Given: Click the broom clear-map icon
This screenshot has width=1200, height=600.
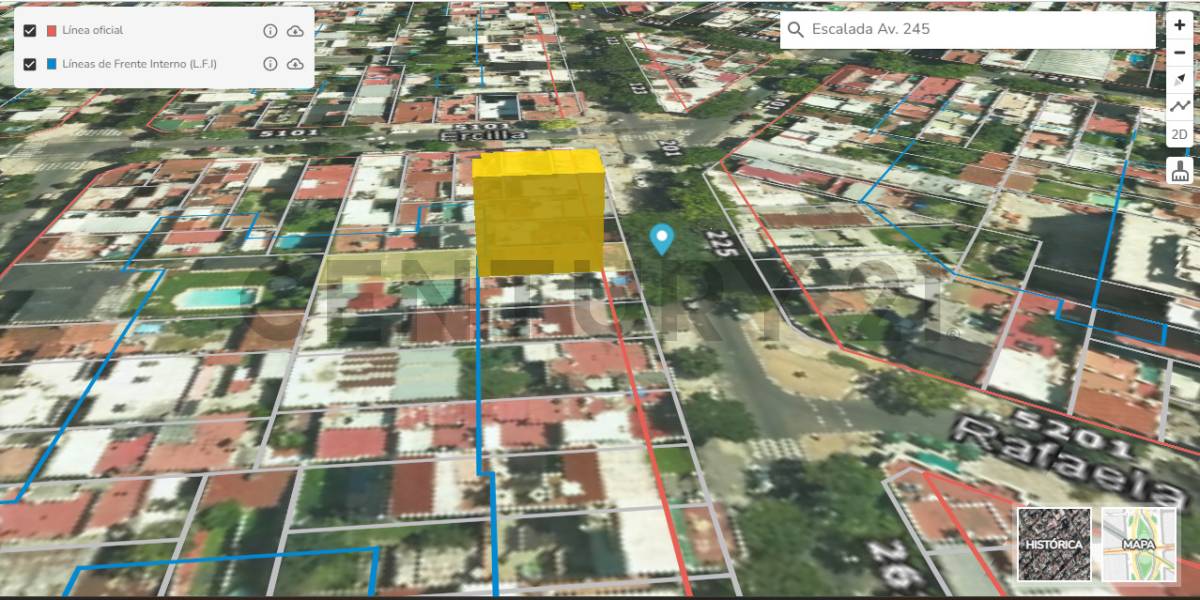Looking at the screenshot, I should click(1180, 171).
